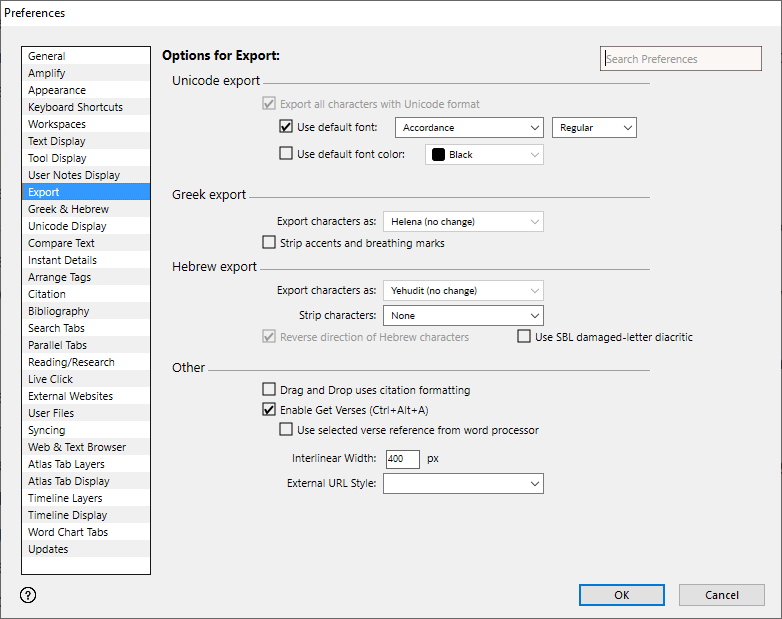Click the black font color swatch
Viewport: 782px width, 619px height.
pos(438,155)
